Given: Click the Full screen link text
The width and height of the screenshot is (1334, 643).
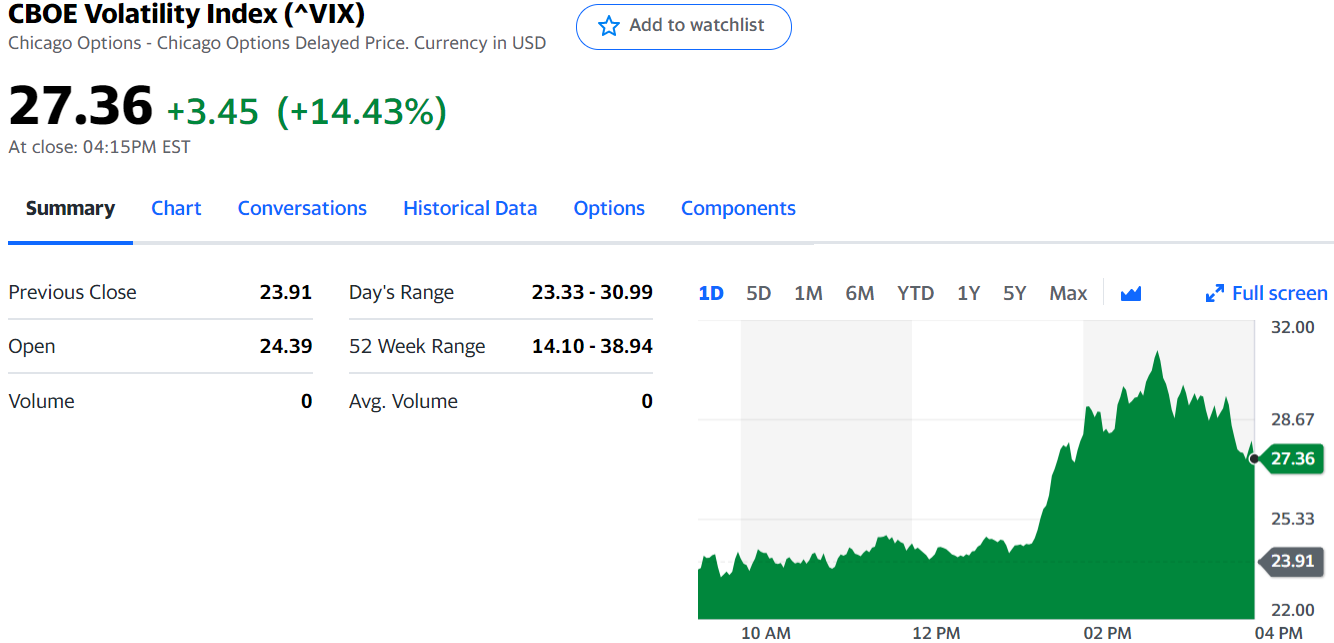Looking at the screenshot, I should click(x=1280, y=293).
